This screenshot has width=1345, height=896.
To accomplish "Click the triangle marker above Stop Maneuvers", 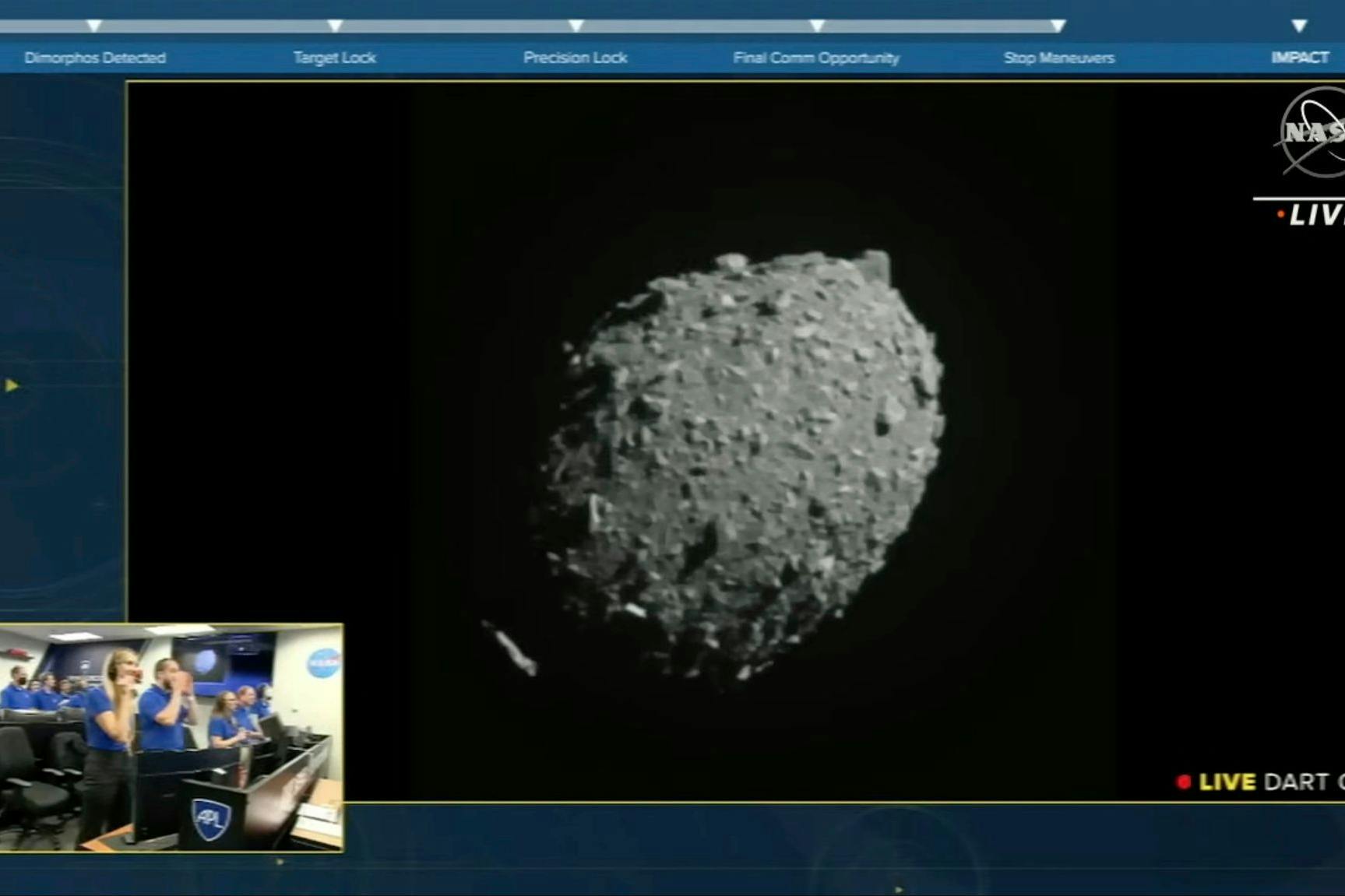I will click(x=1057, y=25).
